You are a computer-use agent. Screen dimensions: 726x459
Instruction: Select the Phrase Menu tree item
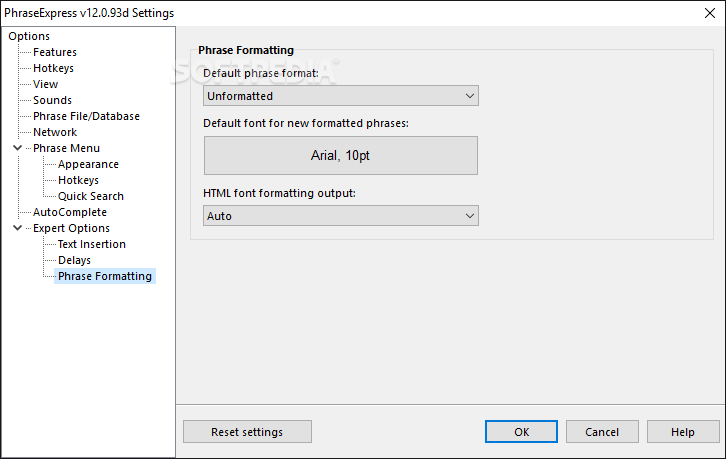tap(66, 148)
